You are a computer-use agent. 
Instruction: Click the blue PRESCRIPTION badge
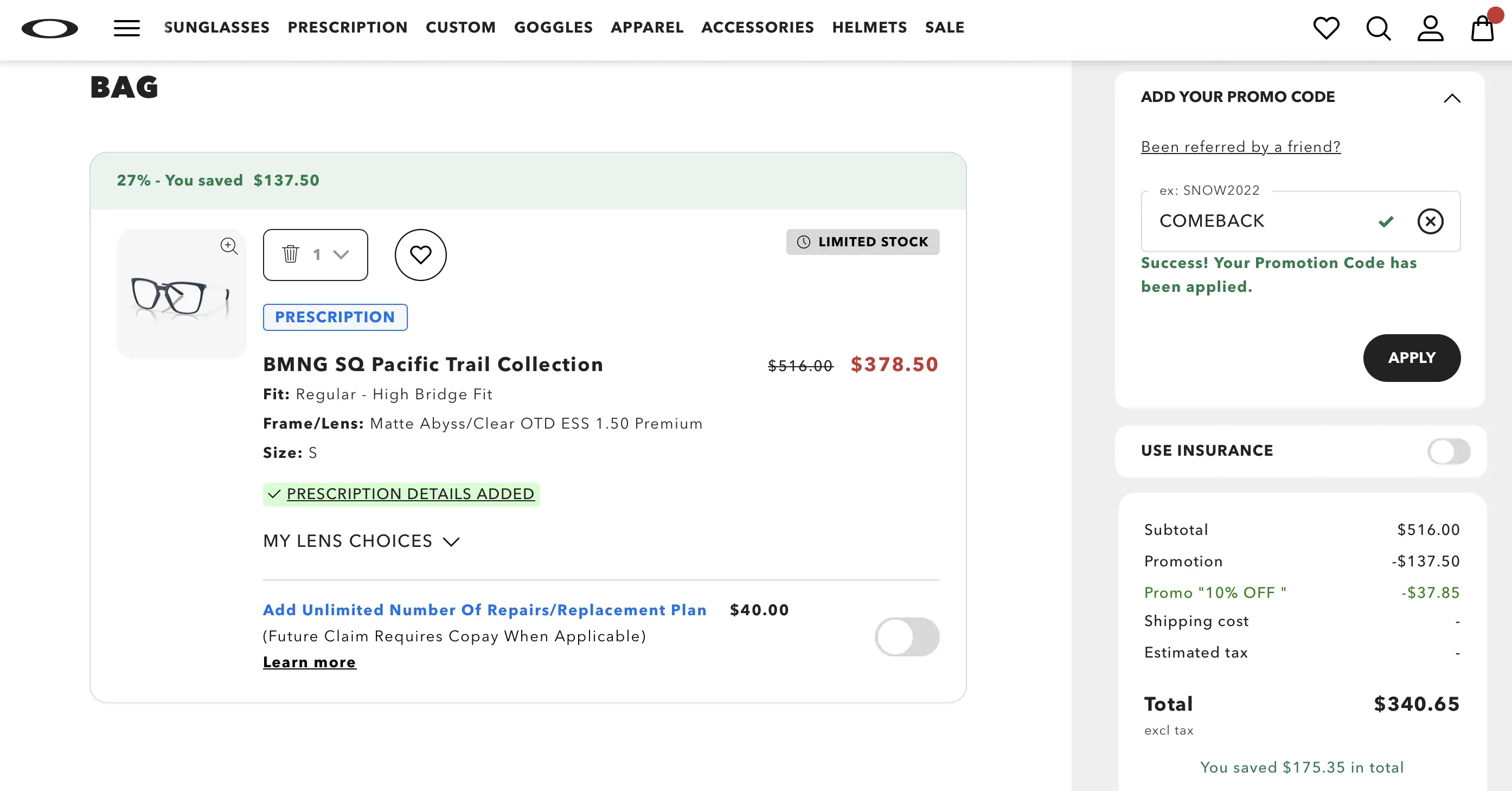tap(335, 317)
